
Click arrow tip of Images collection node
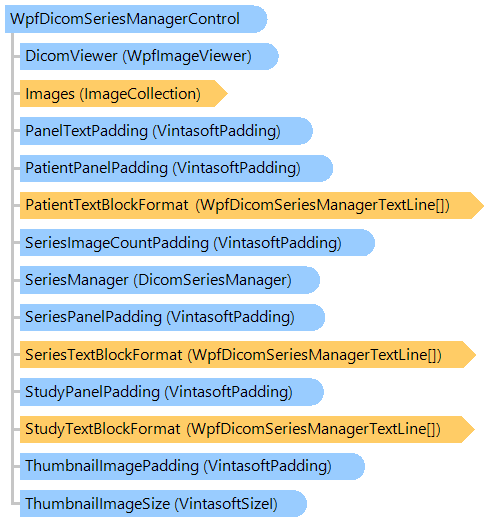[x=221, y=94]
